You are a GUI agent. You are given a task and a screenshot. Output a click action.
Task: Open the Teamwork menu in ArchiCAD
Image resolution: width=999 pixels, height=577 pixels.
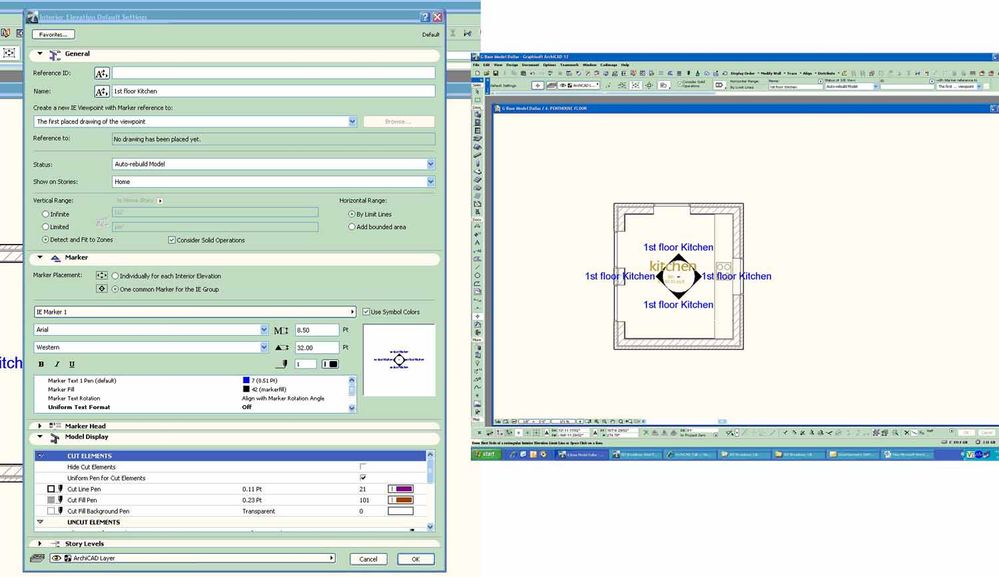(569, 65)
